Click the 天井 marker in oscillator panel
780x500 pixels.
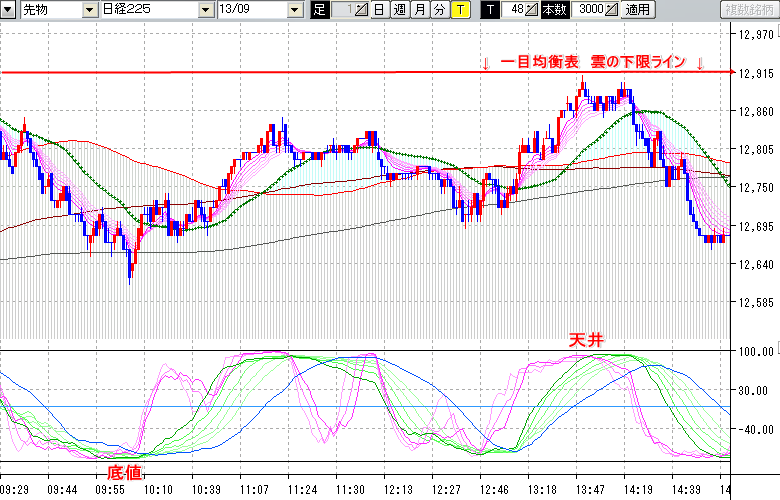[x=587, y=340]
